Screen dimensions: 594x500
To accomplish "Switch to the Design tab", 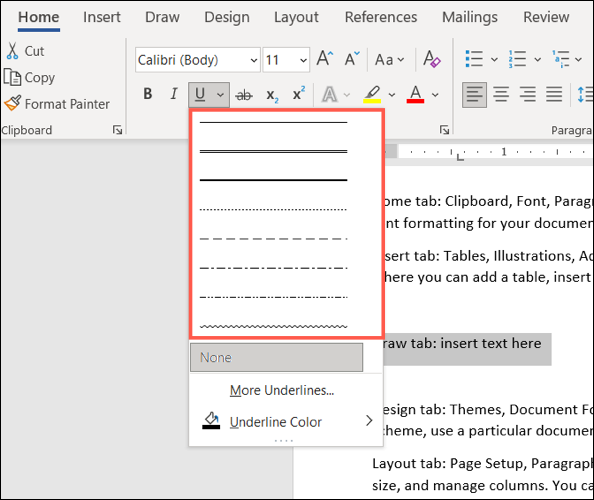I will coord(227,17).
